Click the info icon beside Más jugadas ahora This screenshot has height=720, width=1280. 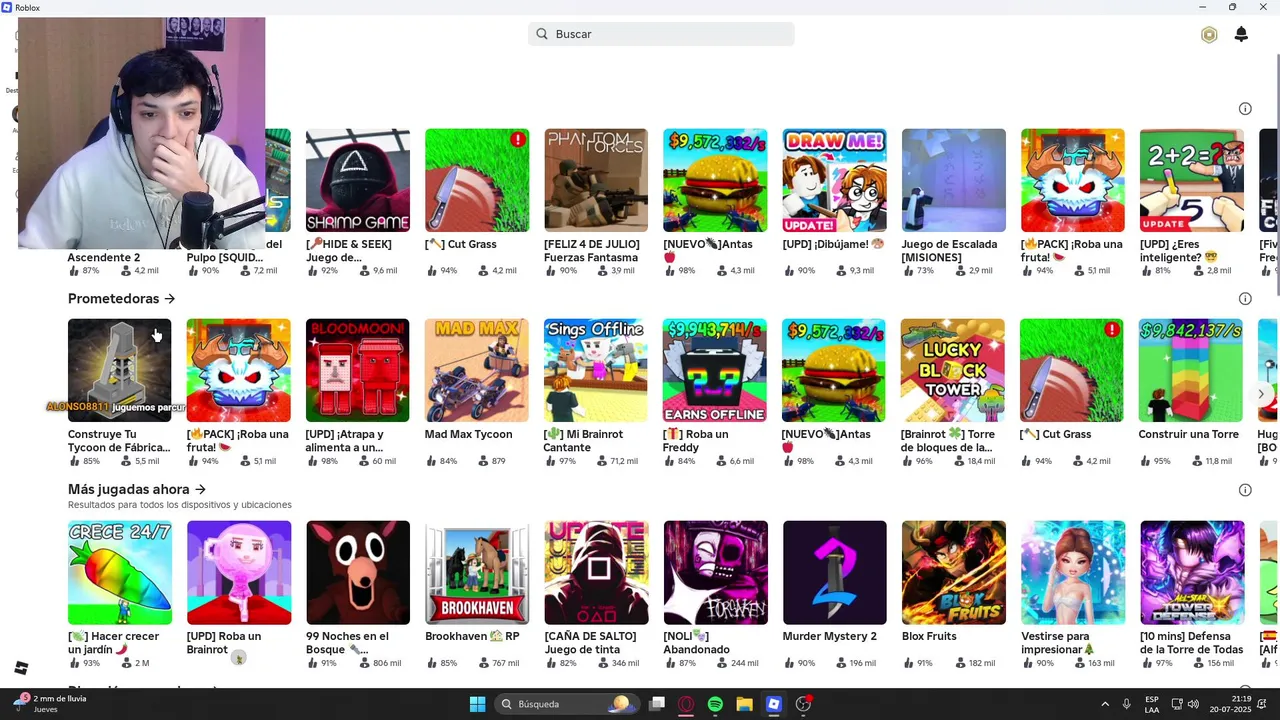coord(1245,490)
